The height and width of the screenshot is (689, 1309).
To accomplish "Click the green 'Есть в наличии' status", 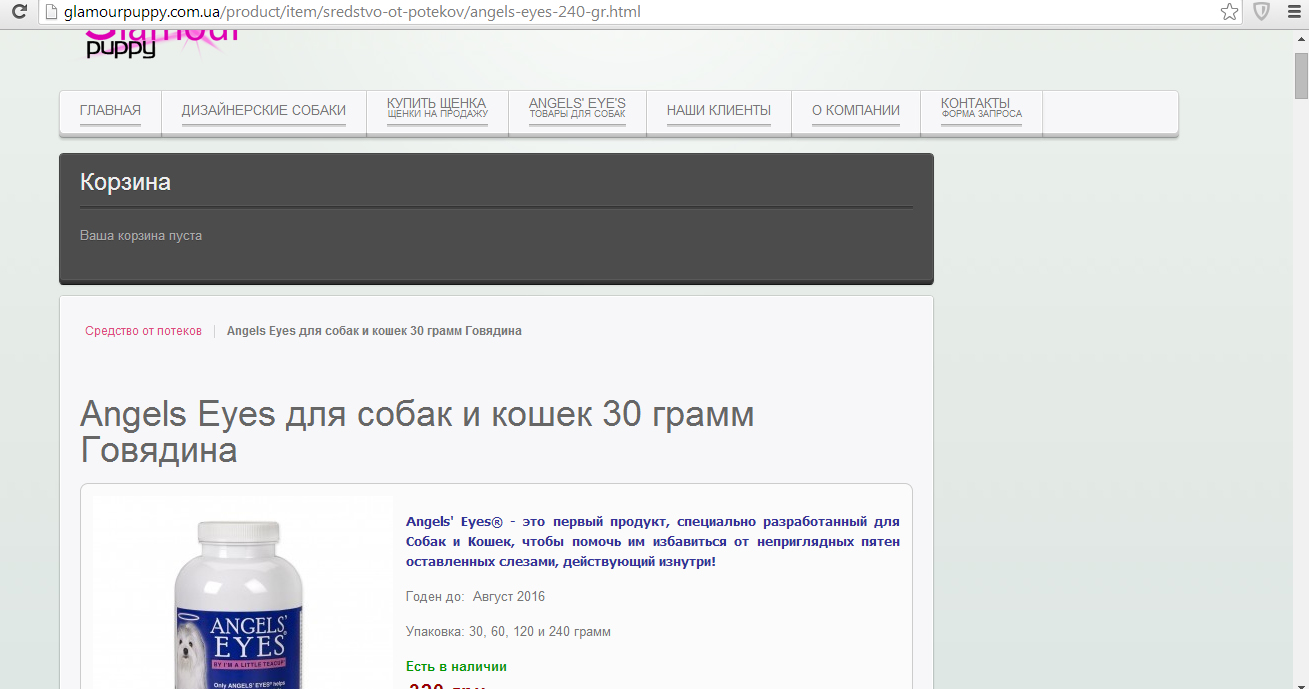I will tap(456, 666).
